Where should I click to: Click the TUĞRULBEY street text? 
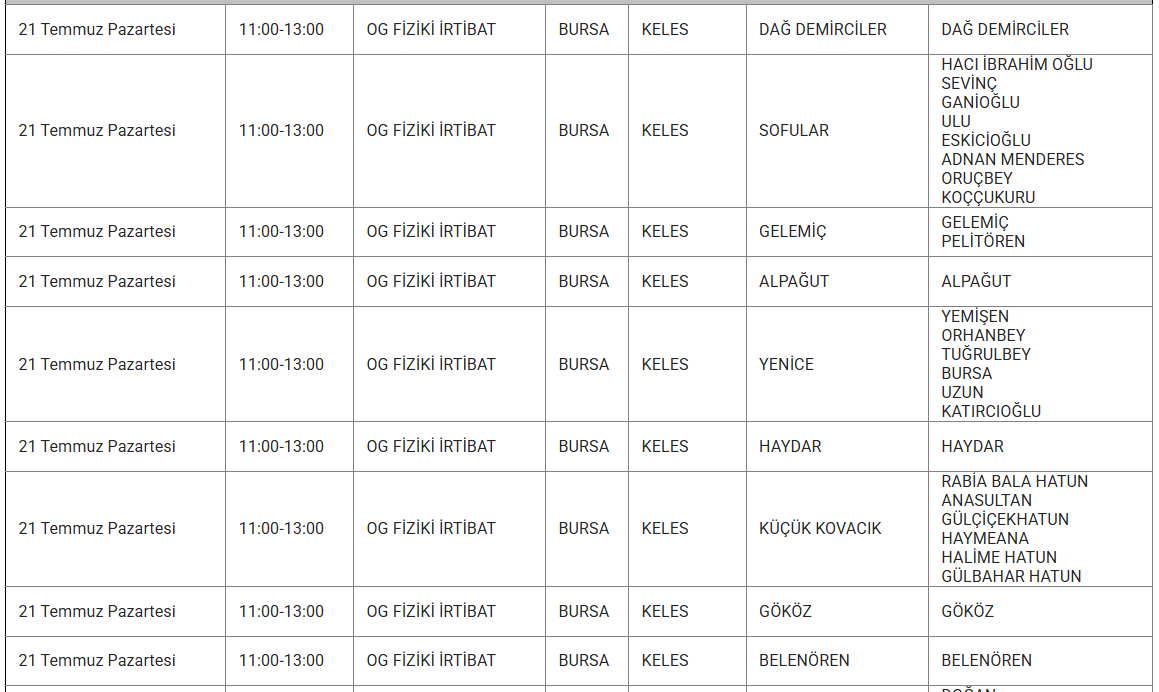[x=985, y=354]
